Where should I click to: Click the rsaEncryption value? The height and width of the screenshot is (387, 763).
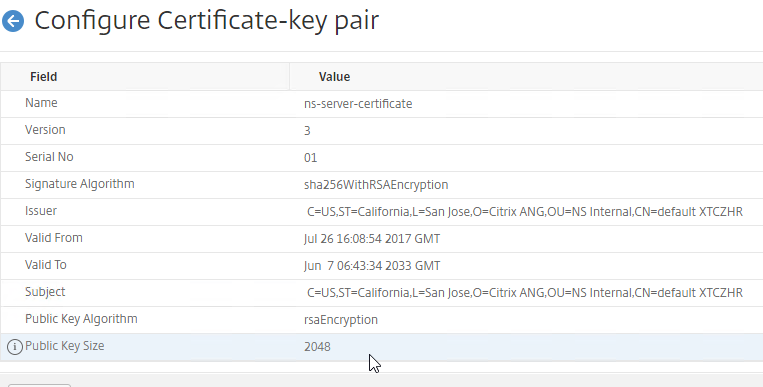[341, 320]
